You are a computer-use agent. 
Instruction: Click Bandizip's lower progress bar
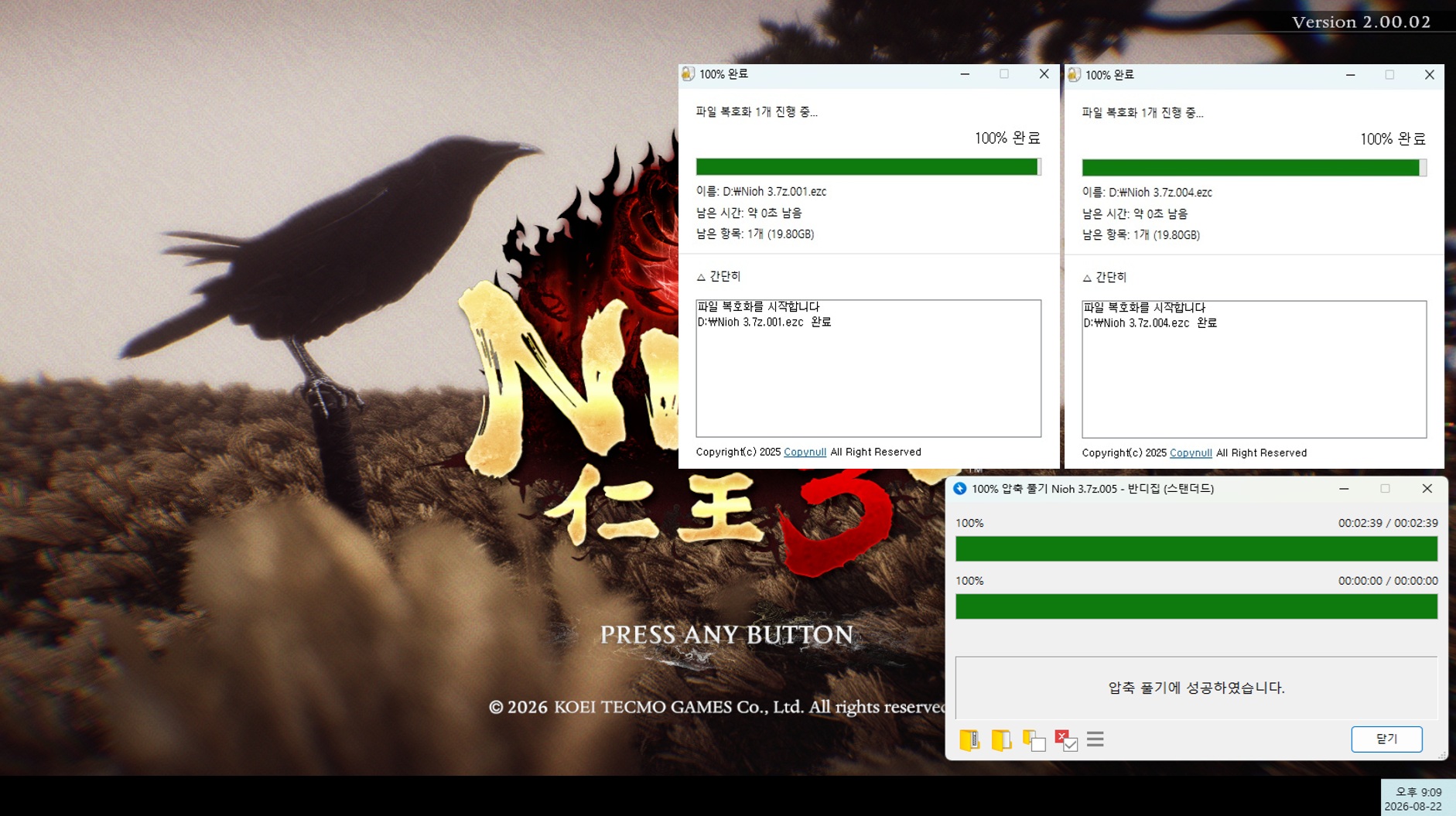pos(1196,606)
